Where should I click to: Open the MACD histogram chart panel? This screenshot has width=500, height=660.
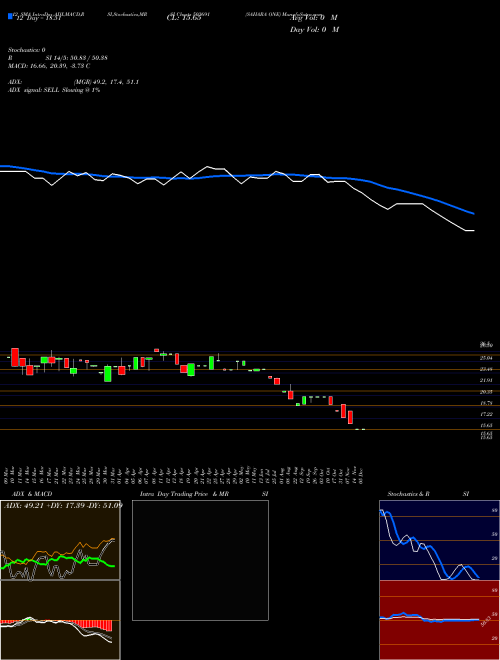click(x=60, y=620)
